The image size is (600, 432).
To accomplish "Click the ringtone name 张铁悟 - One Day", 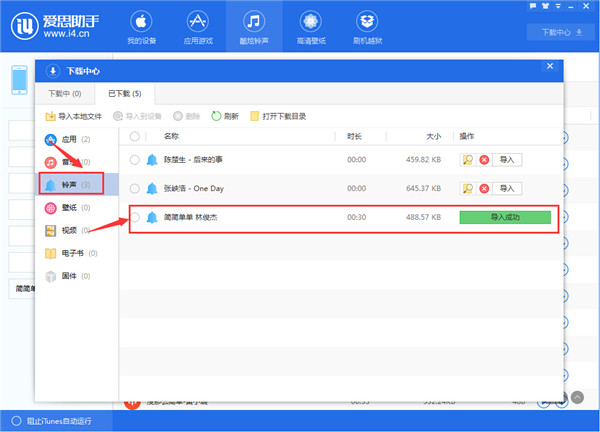I will (x=194, y=188).
